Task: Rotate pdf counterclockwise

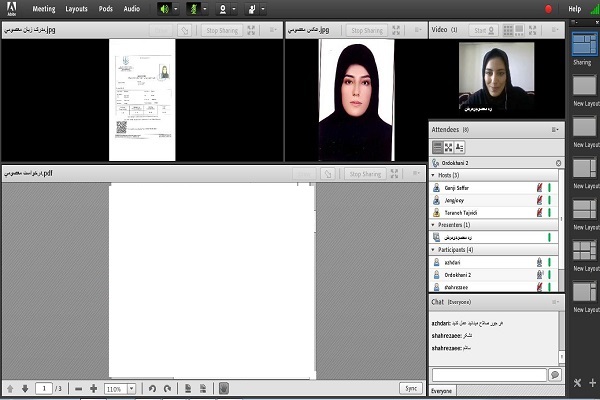Action: (x=152, y=389)
